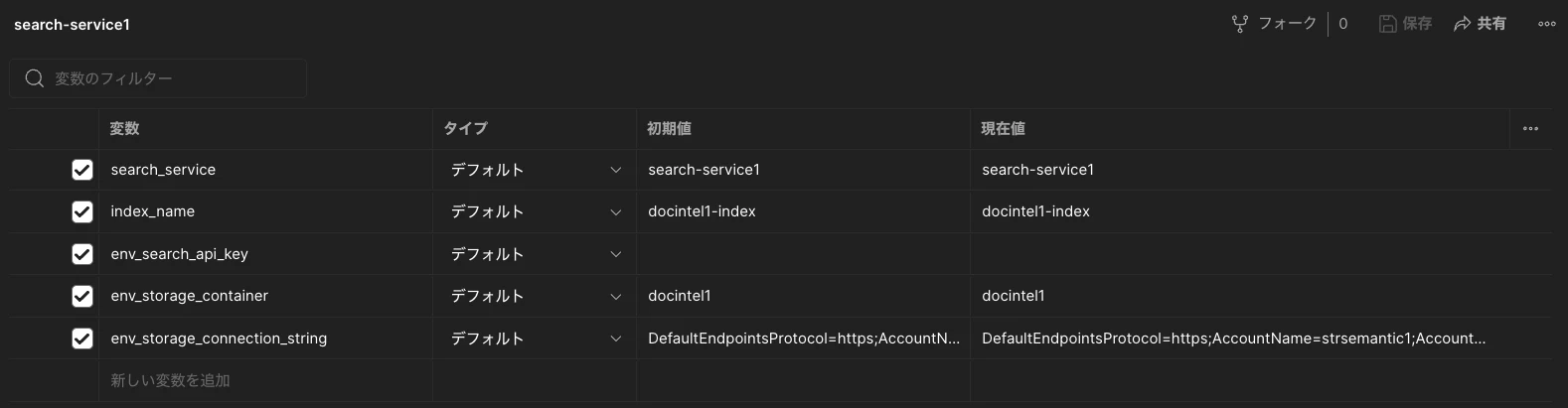Toggle the env_search_api_key checkbox
The width and height of the screenshot is (1568, 408).
click(x=82, y=254)
